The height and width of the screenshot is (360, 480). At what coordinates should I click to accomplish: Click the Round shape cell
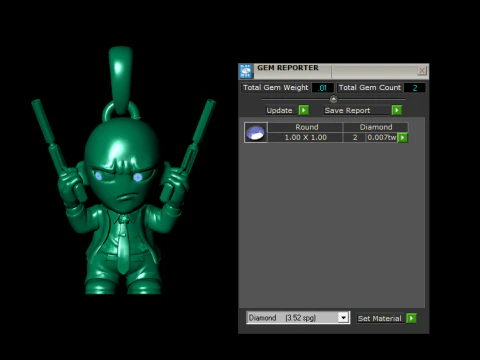pos(305,127)
